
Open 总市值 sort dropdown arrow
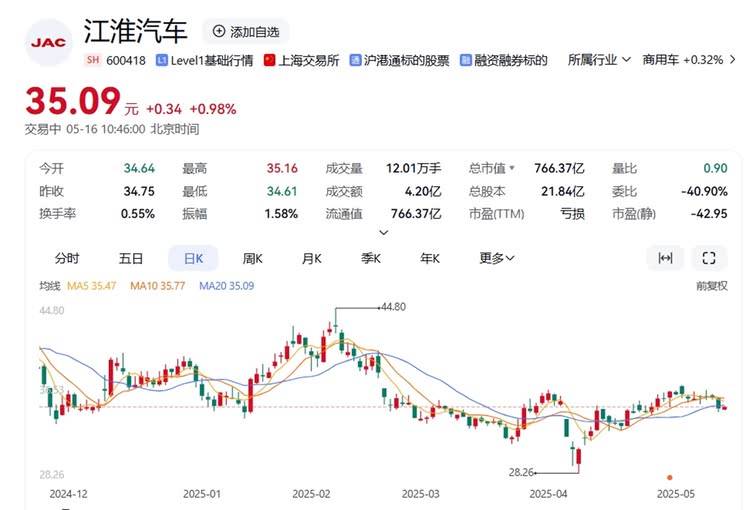(x=512, y=168)
